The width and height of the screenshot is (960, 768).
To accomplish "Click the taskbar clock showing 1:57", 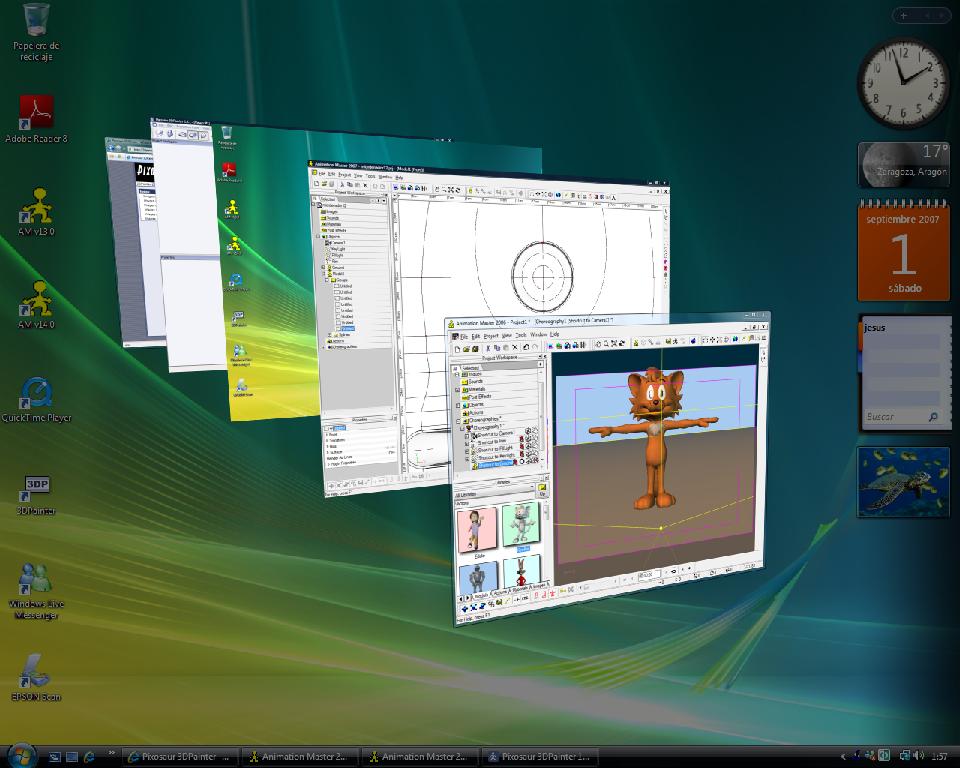I will pyautogui.click(x=939, y=756).
